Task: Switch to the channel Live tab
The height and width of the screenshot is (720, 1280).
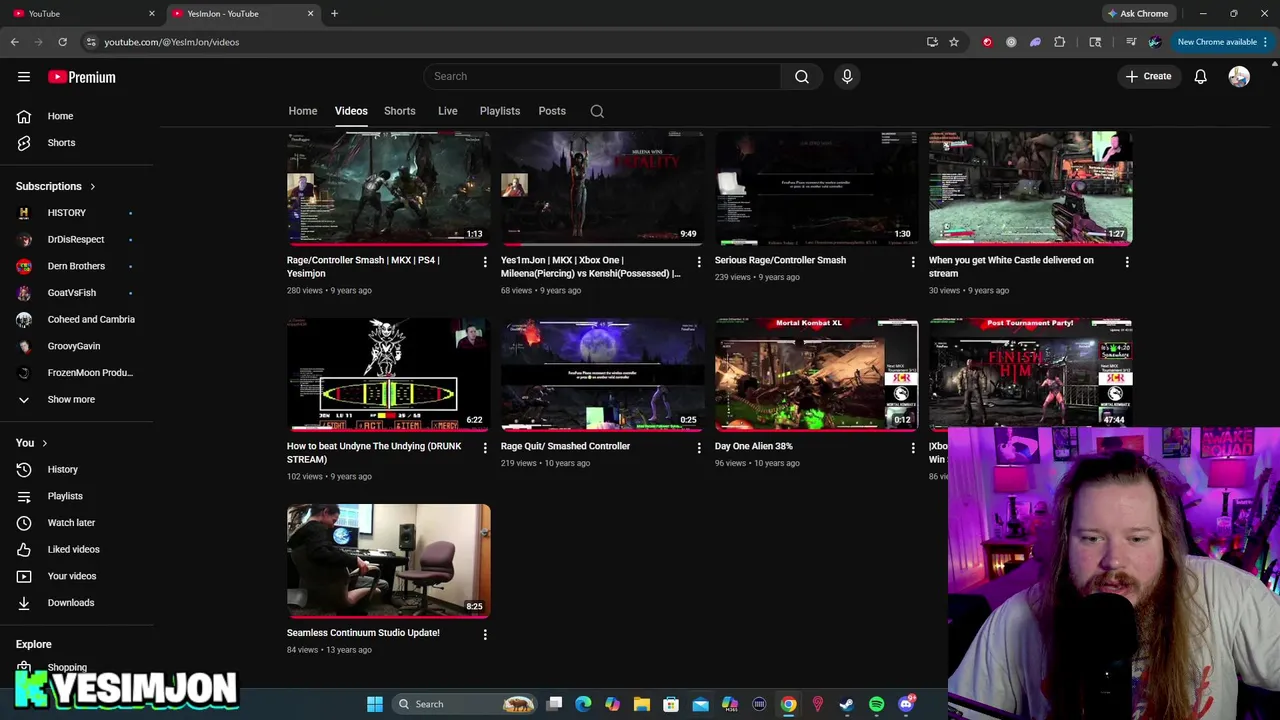Action: coord(447,111)
